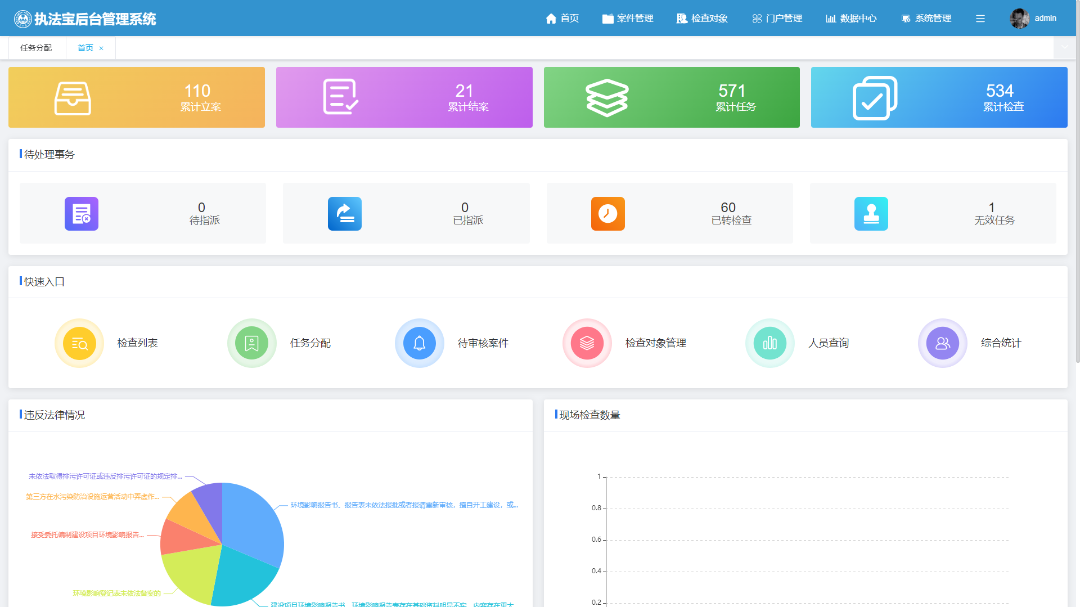
Task: Open the 案件管理 menu
Action: click(x=627, y=19)
